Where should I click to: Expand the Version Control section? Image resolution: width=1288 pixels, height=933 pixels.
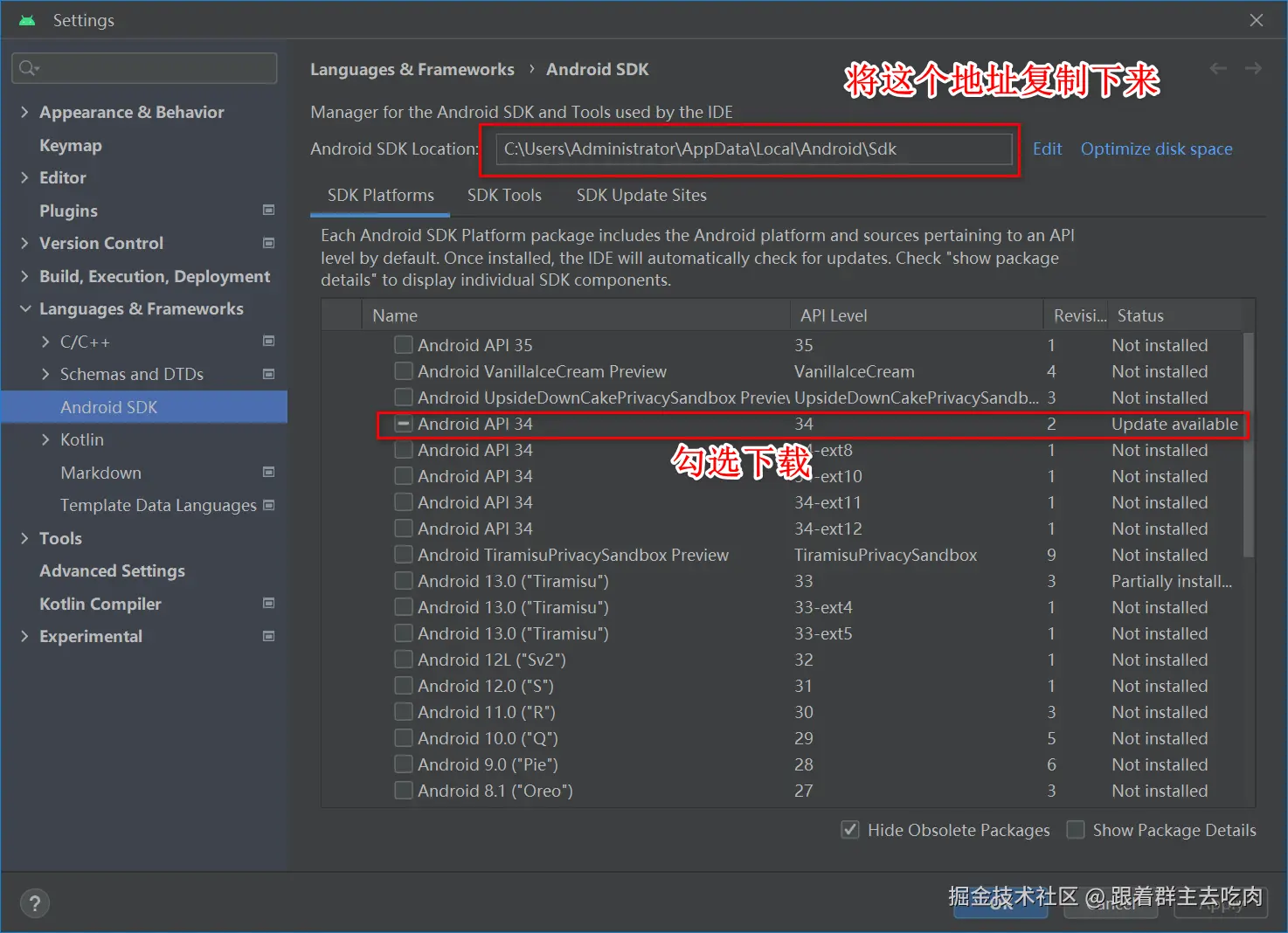tap(24, 243)
